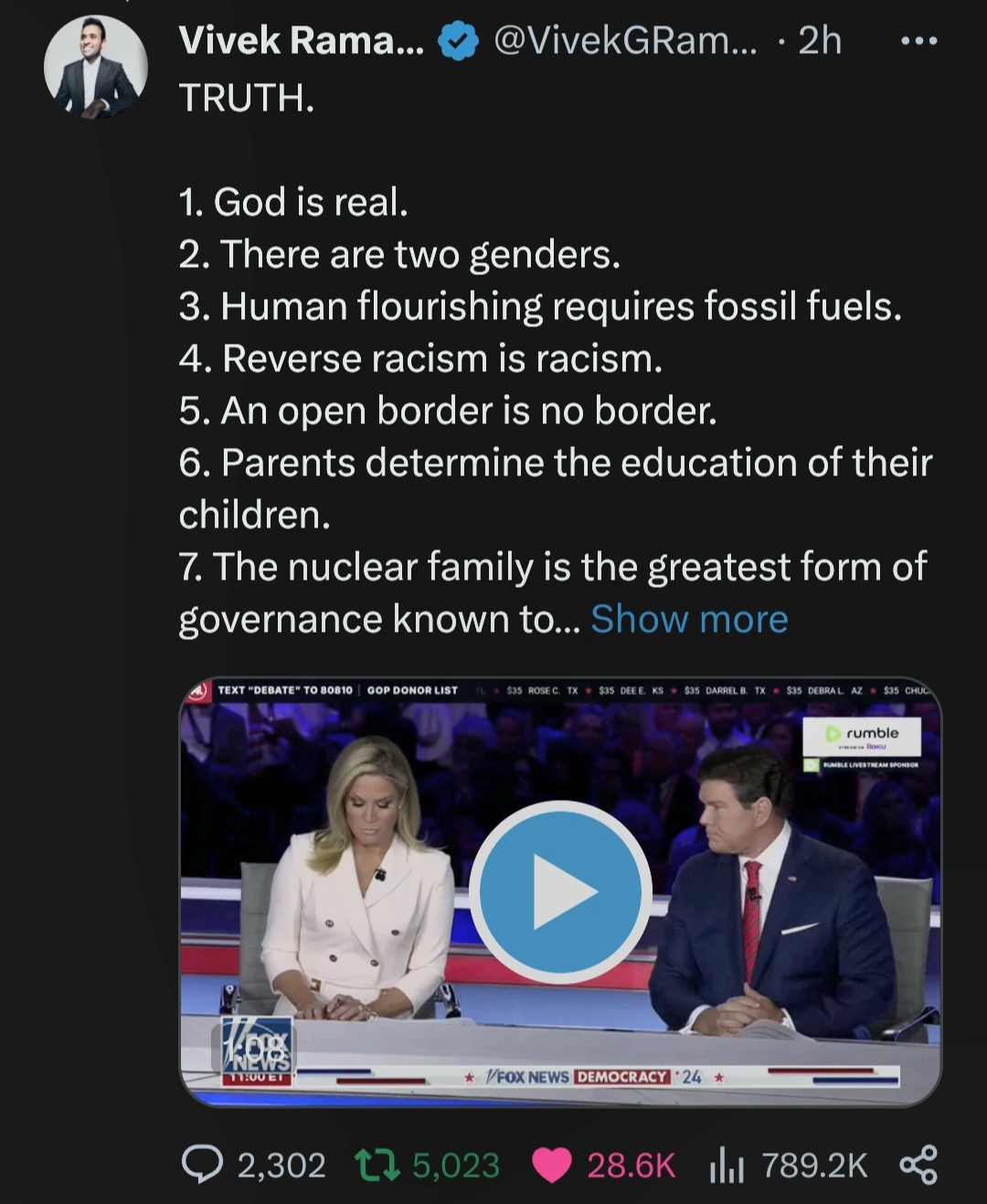The width and height of the screenshot is (987, 1204).
Task: Unlike the tweet via pink heart
Action: [x=551, y=1165]
